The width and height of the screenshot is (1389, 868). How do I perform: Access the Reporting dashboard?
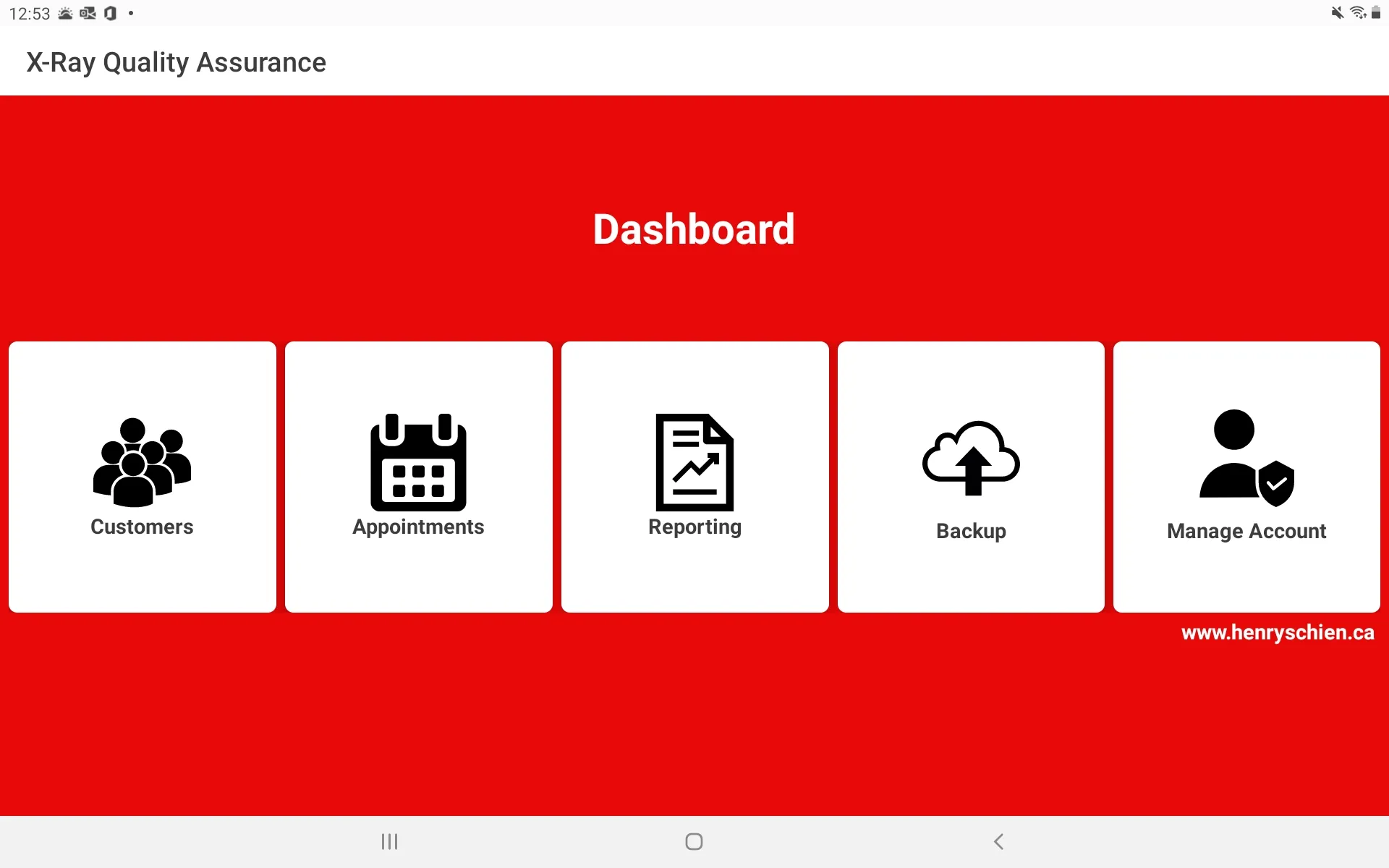(694, 476)
